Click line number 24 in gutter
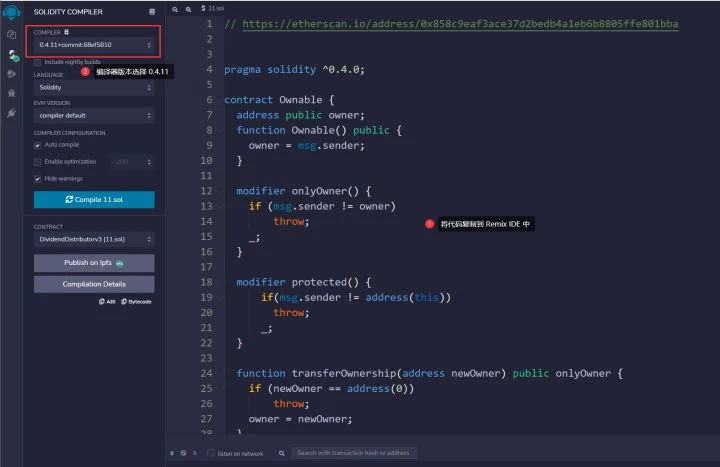Viewport: 720px width, 467px height. tap(206, 373)
